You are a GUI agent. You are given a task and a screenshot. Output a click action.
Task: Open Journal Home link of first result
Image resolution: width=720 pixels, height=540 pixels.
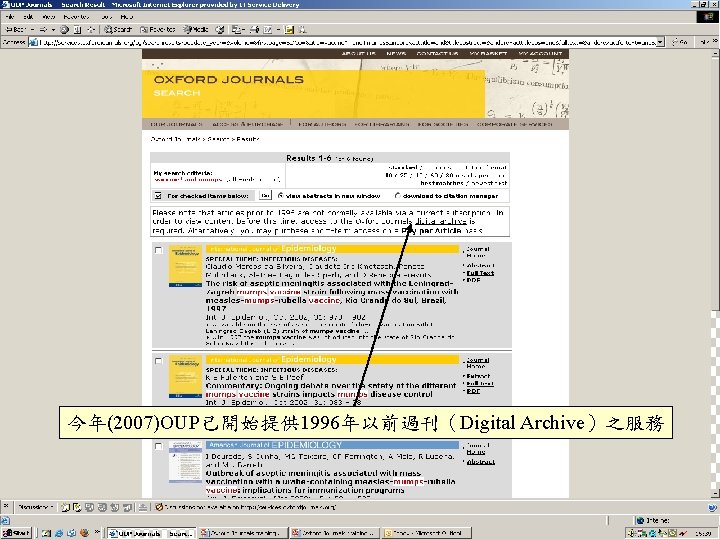(478, 252)
